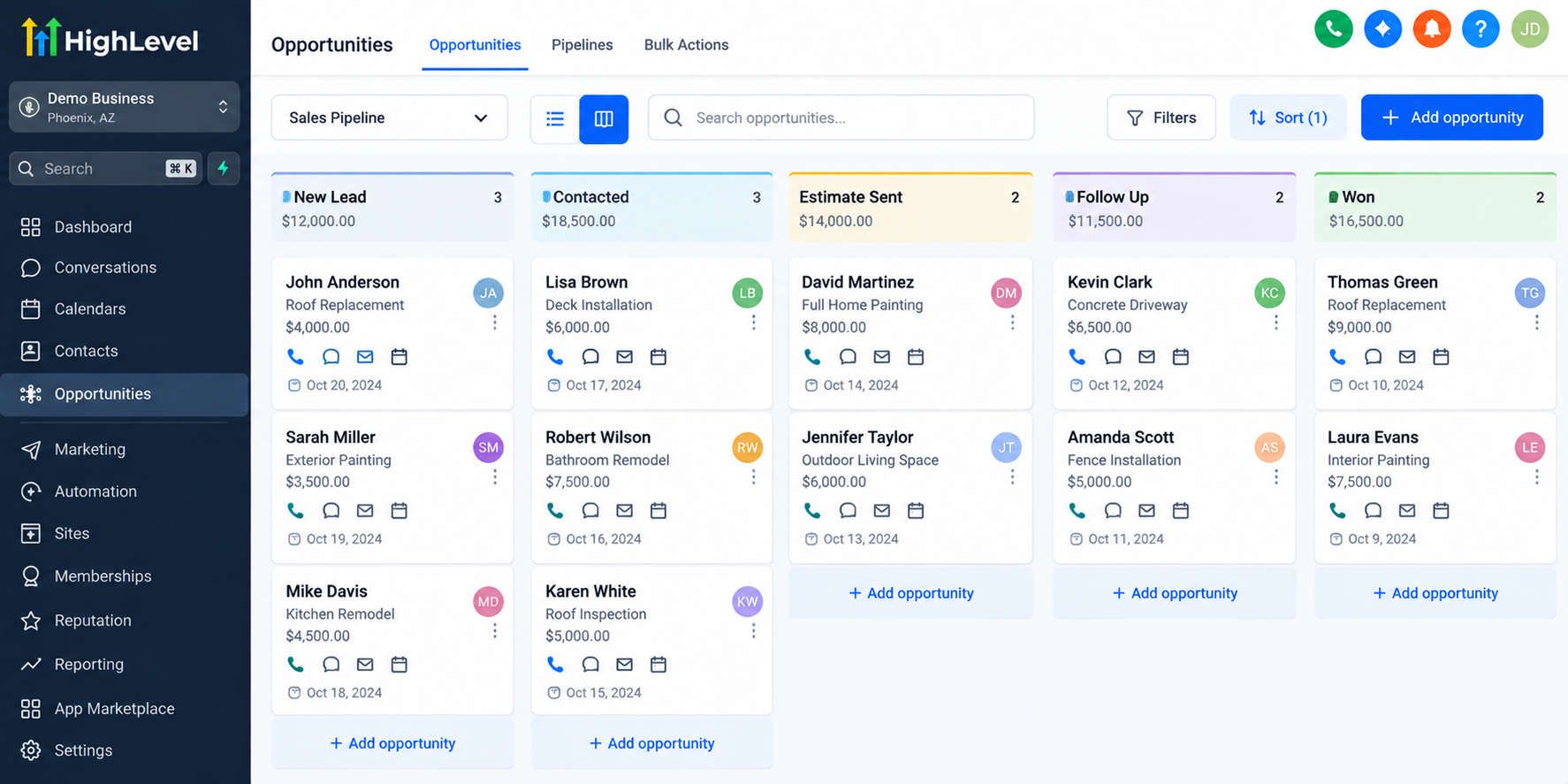The width and height of the screenshot is (1568, 784).
Task: Expand Demo Business account switcher
Action: pos(124,107)
